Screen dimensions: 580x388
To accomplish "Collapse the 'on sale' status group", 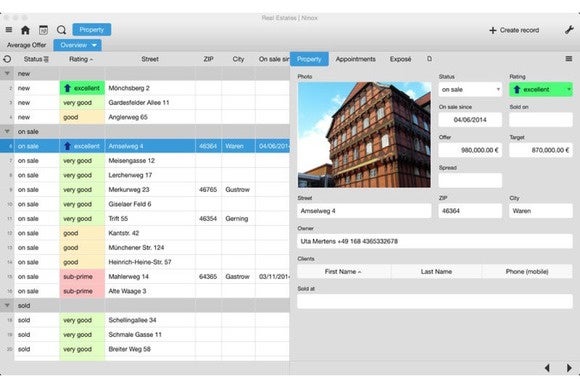I will coord(7,132).
